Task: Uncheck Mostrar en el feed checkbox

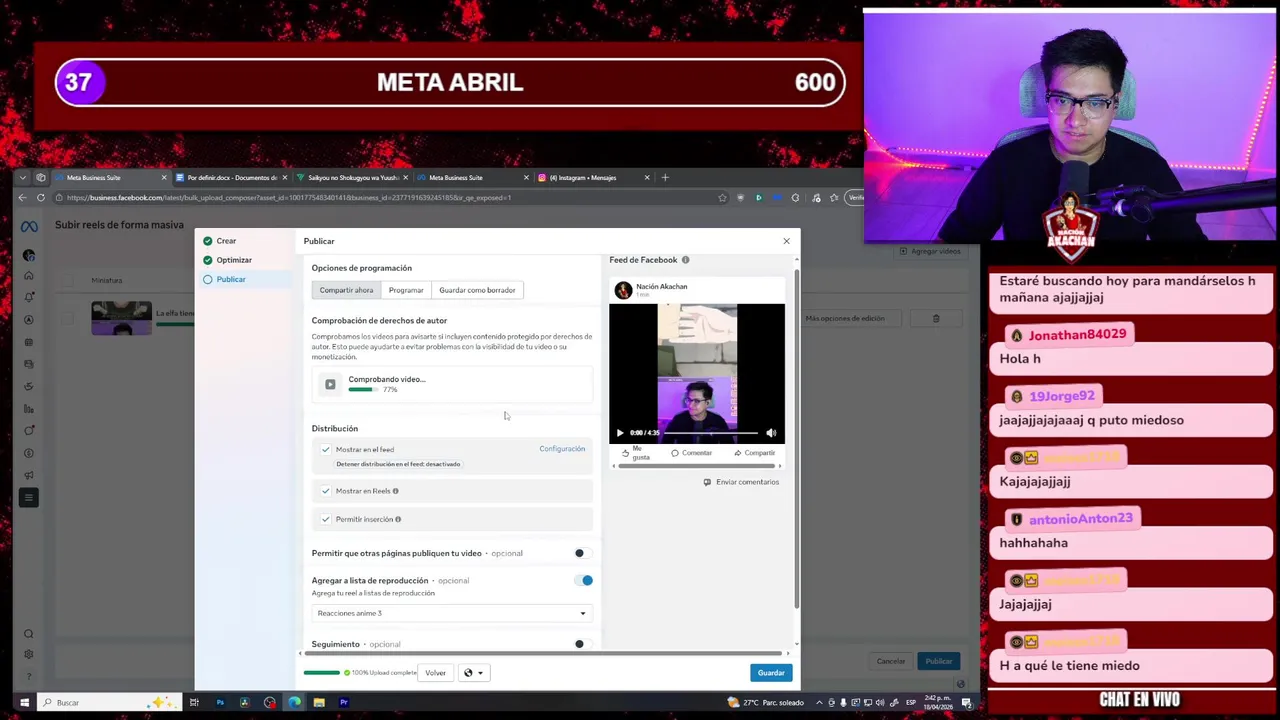Action: (x=325, y=449)
